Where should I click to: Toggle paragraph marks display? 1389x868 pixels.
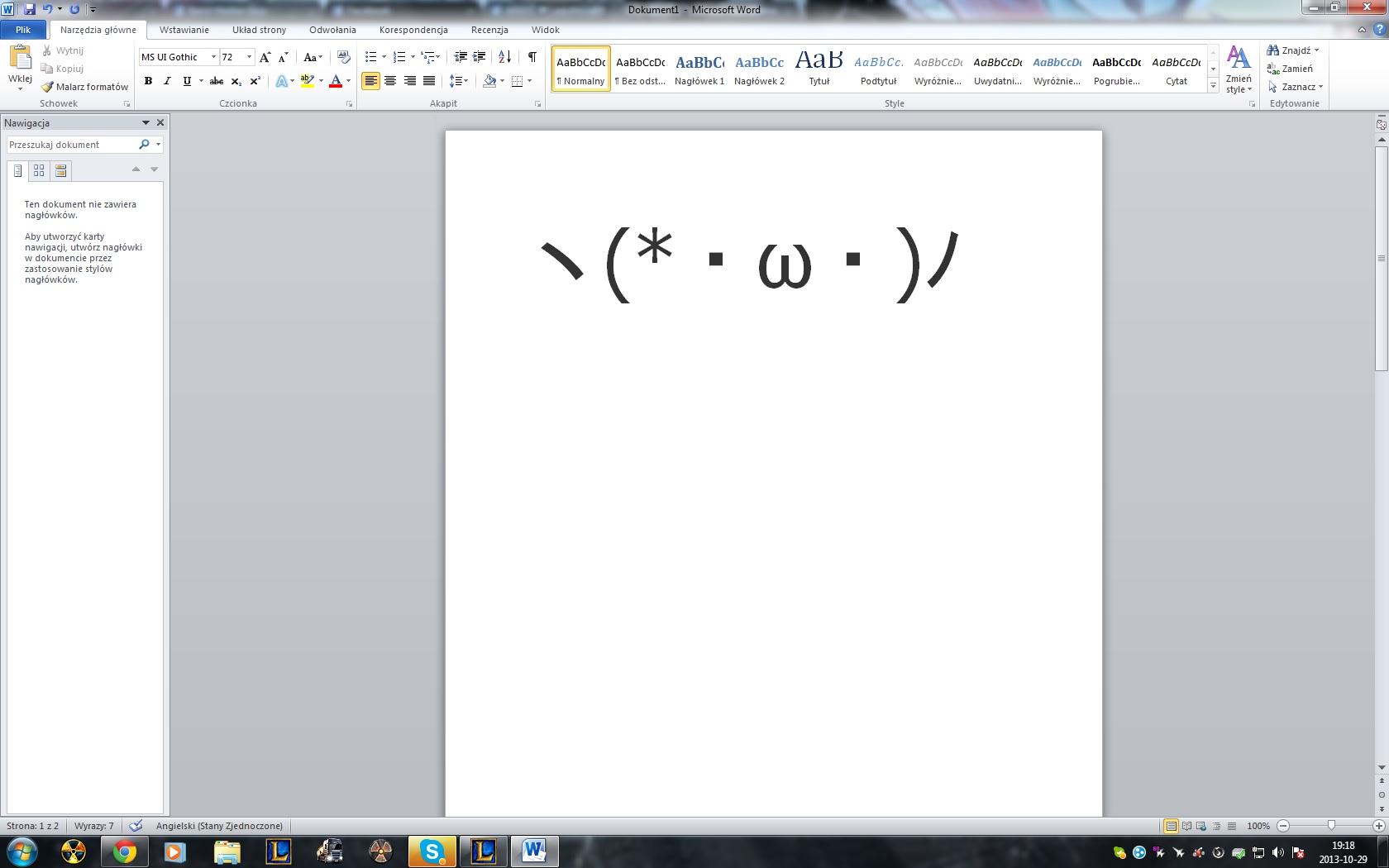(532, 57)
